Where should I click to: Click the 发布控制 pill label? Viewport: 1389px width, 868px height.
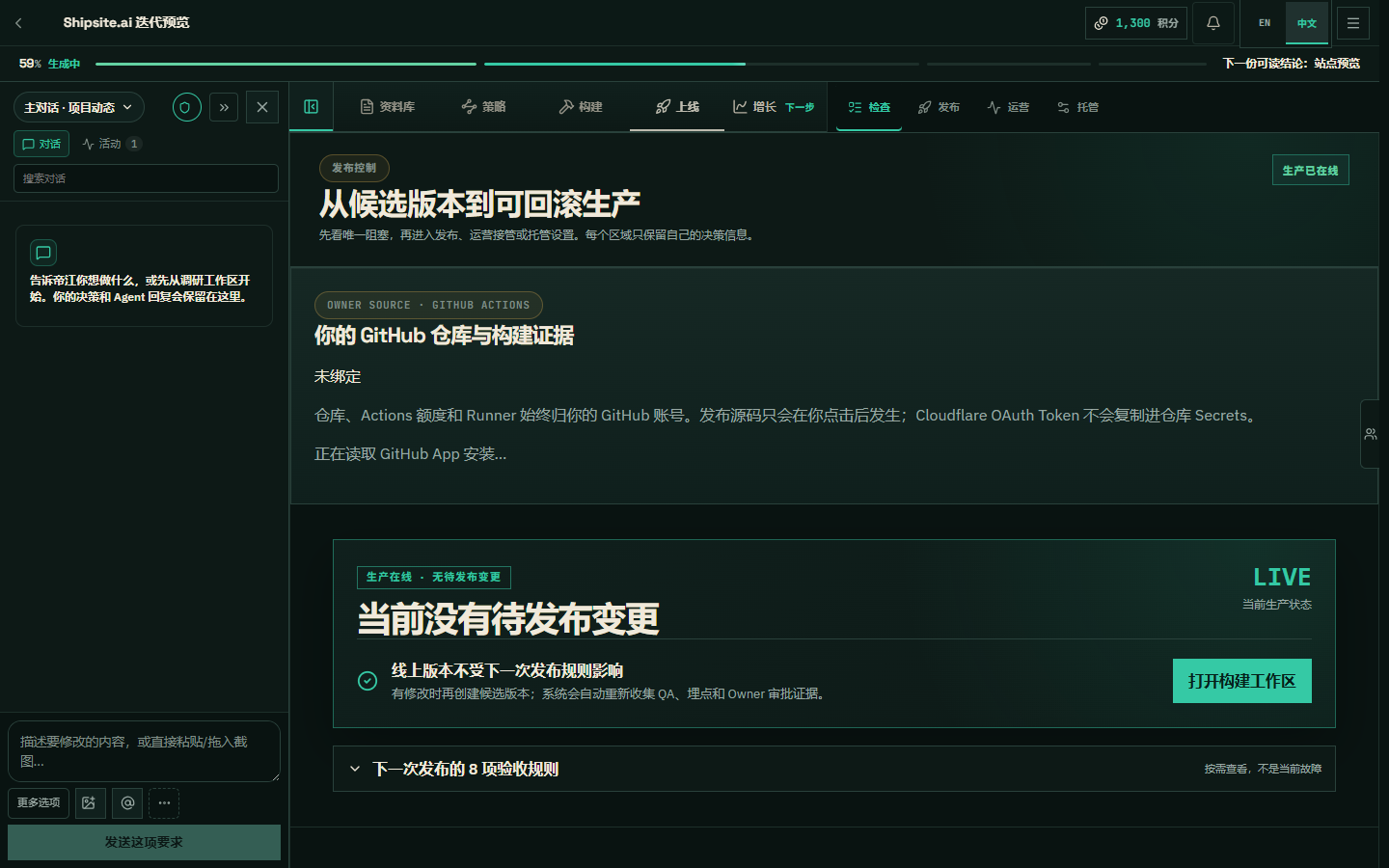point(354,168)
